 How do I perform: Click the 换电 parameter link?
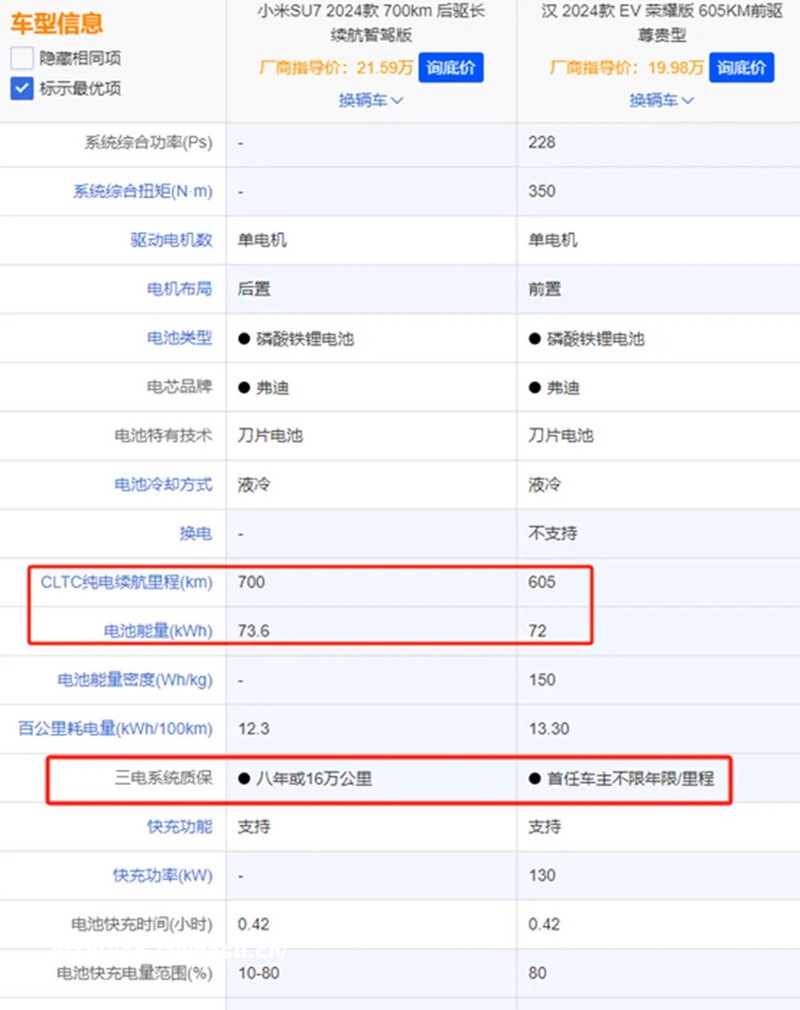[195, 533]
